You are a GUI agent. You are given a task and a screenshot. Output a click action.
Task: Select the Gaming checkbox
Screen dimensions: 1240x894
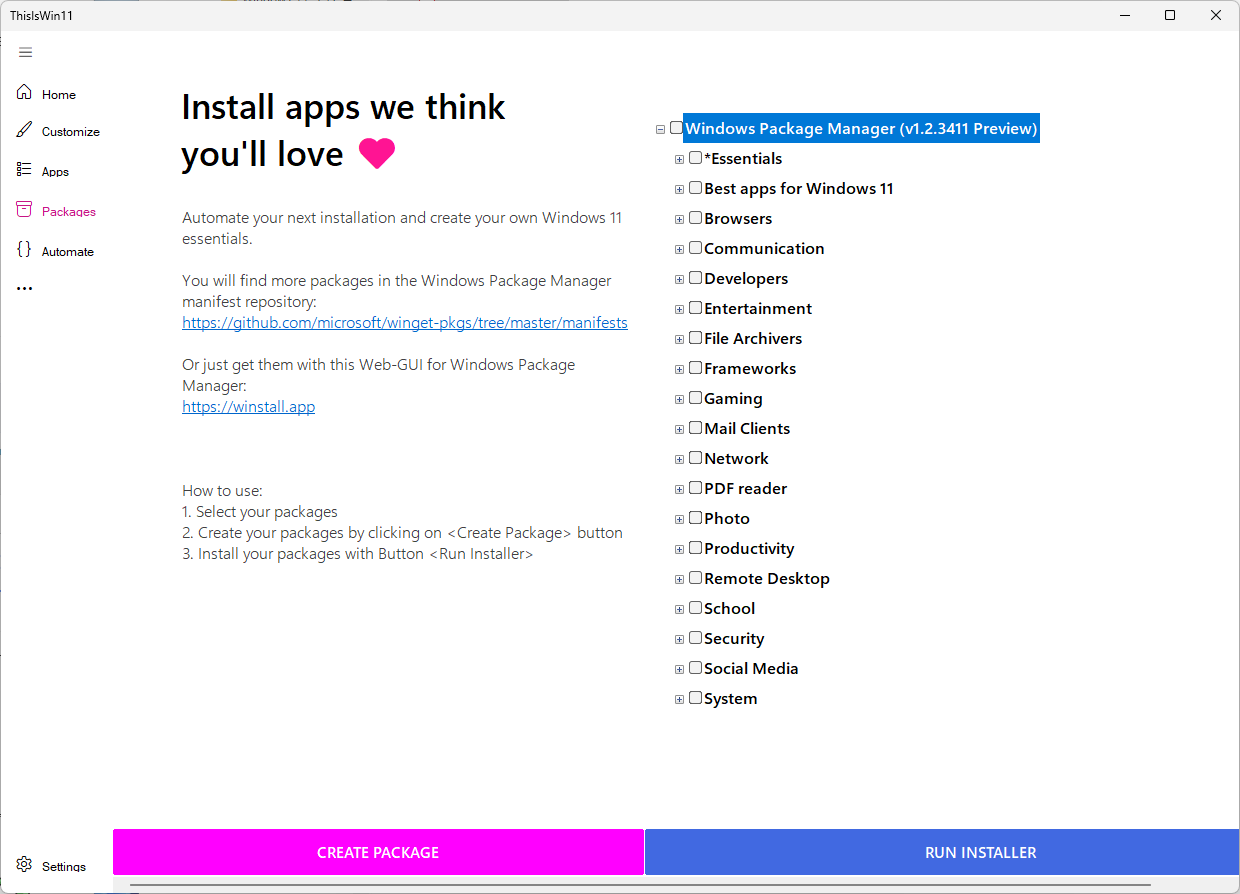click(696, 398)
